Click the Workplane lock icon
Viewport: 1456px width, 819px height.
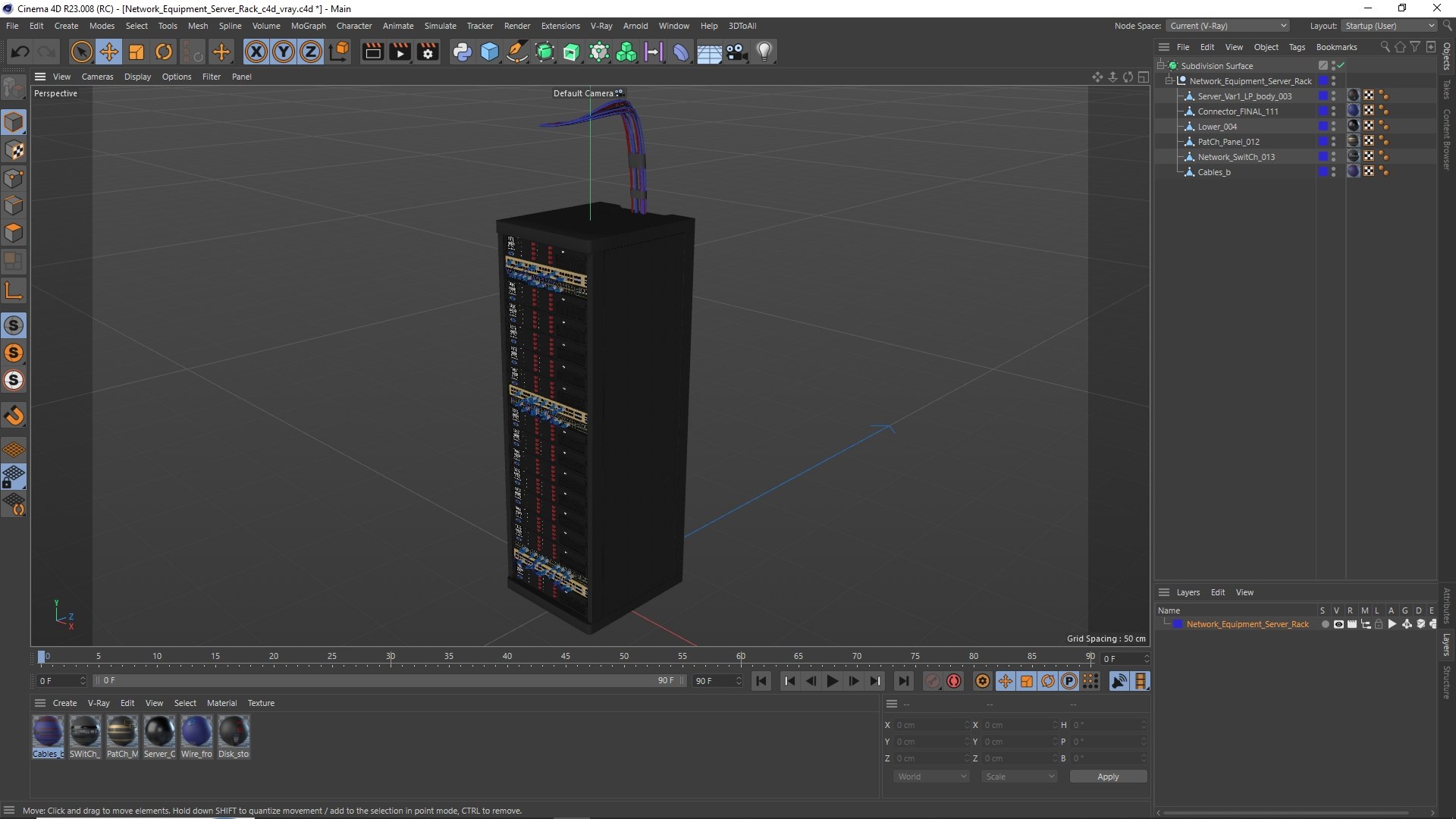14,477
